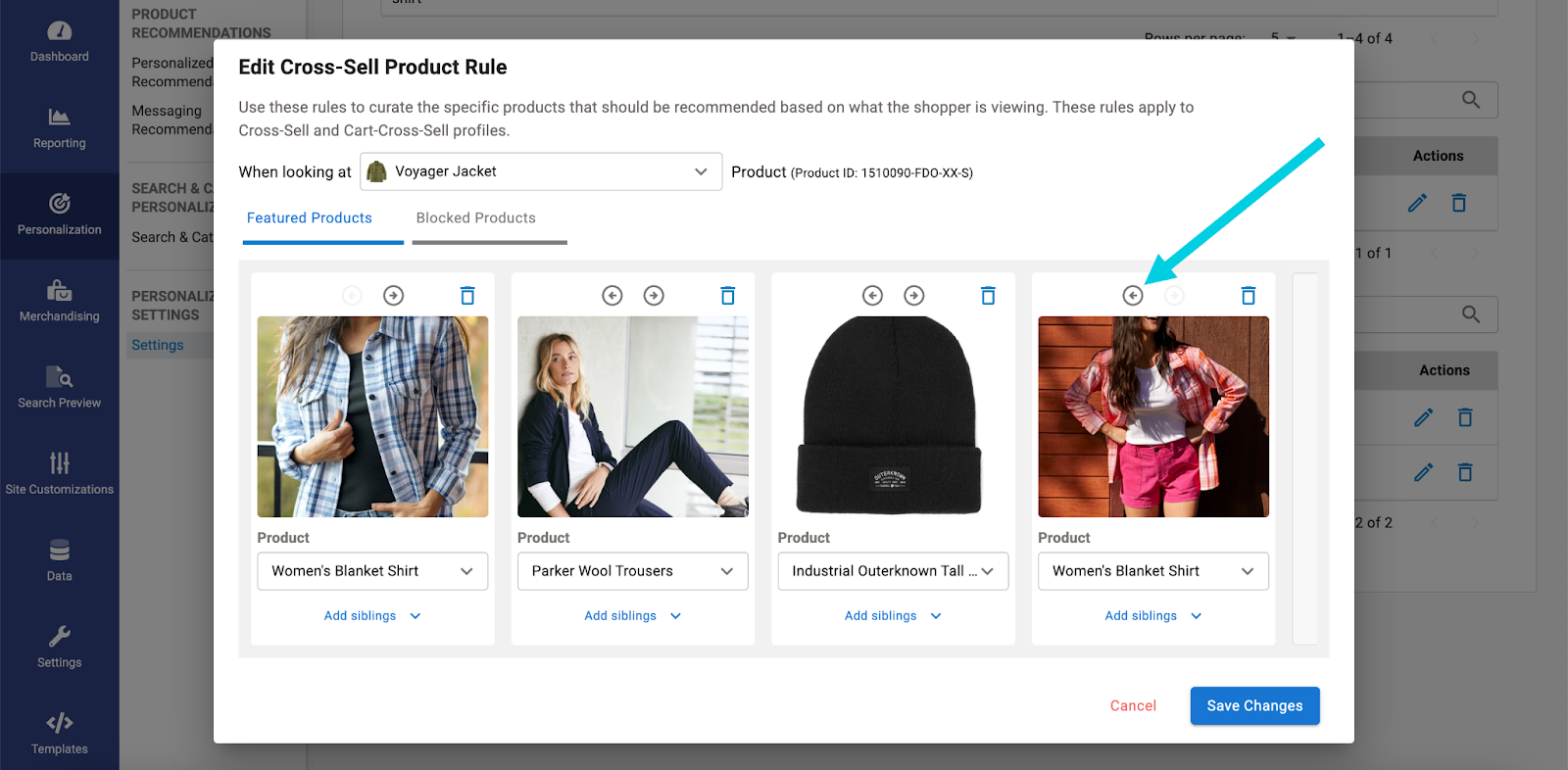The image size is (1568, 770).
Task: Click the Cancel button
Action: [x=1133, y=705]
